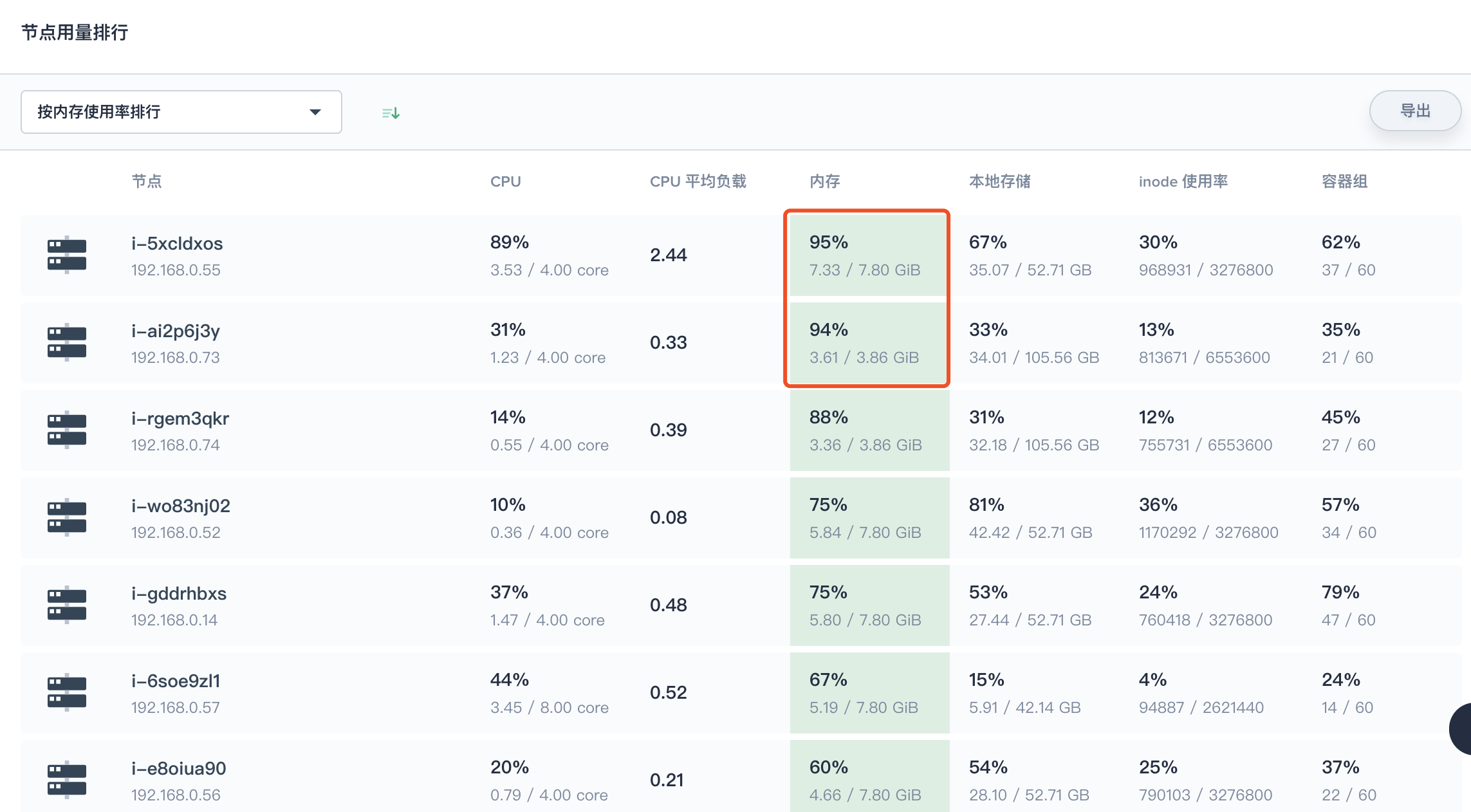The width and height of the screenshot is (1471, 812).
Task: Open node i-rgem3qkr
Action: [180, 419]
